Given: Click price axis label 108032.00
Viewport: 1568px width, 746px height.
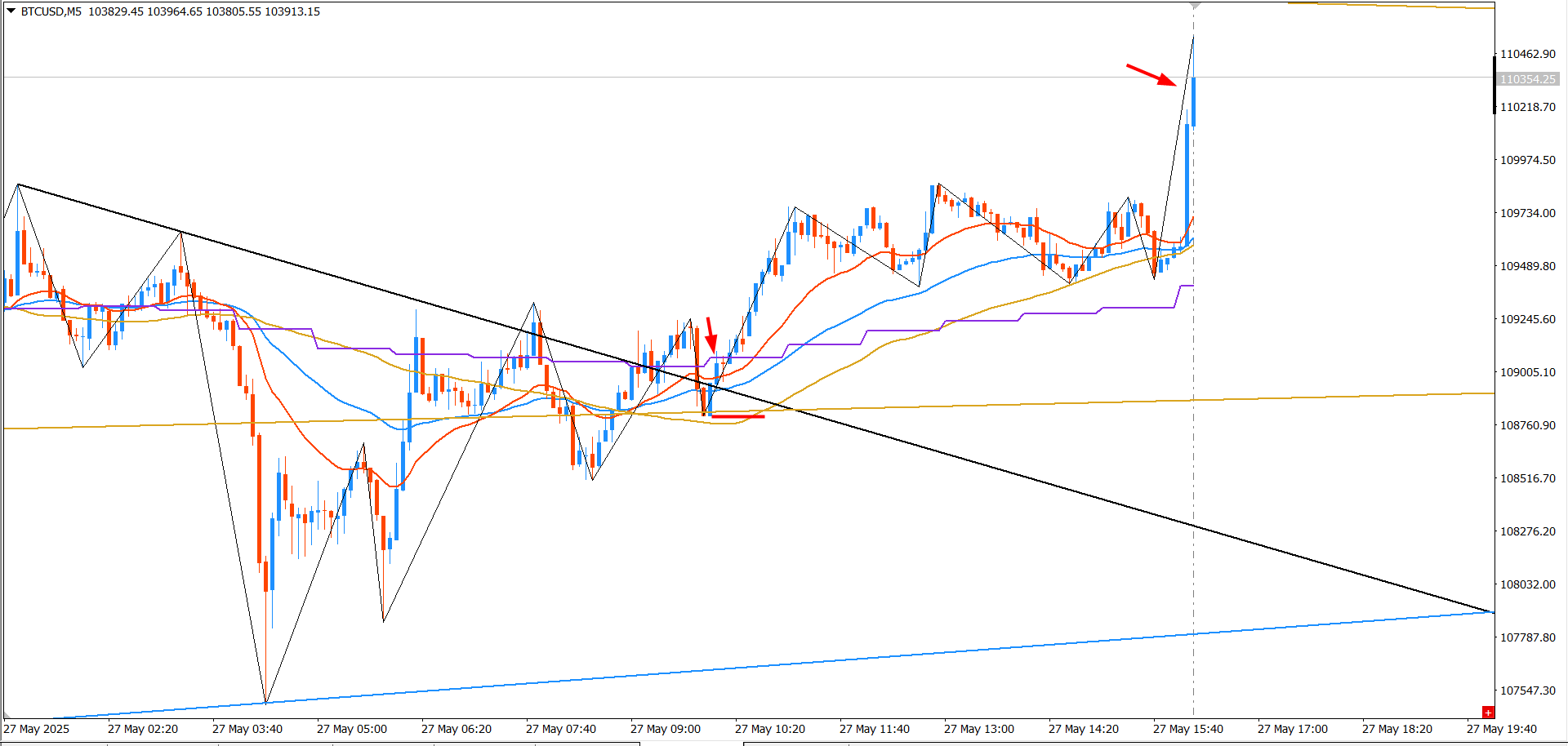Looking at the screenshot, I should coord(1528,584).
